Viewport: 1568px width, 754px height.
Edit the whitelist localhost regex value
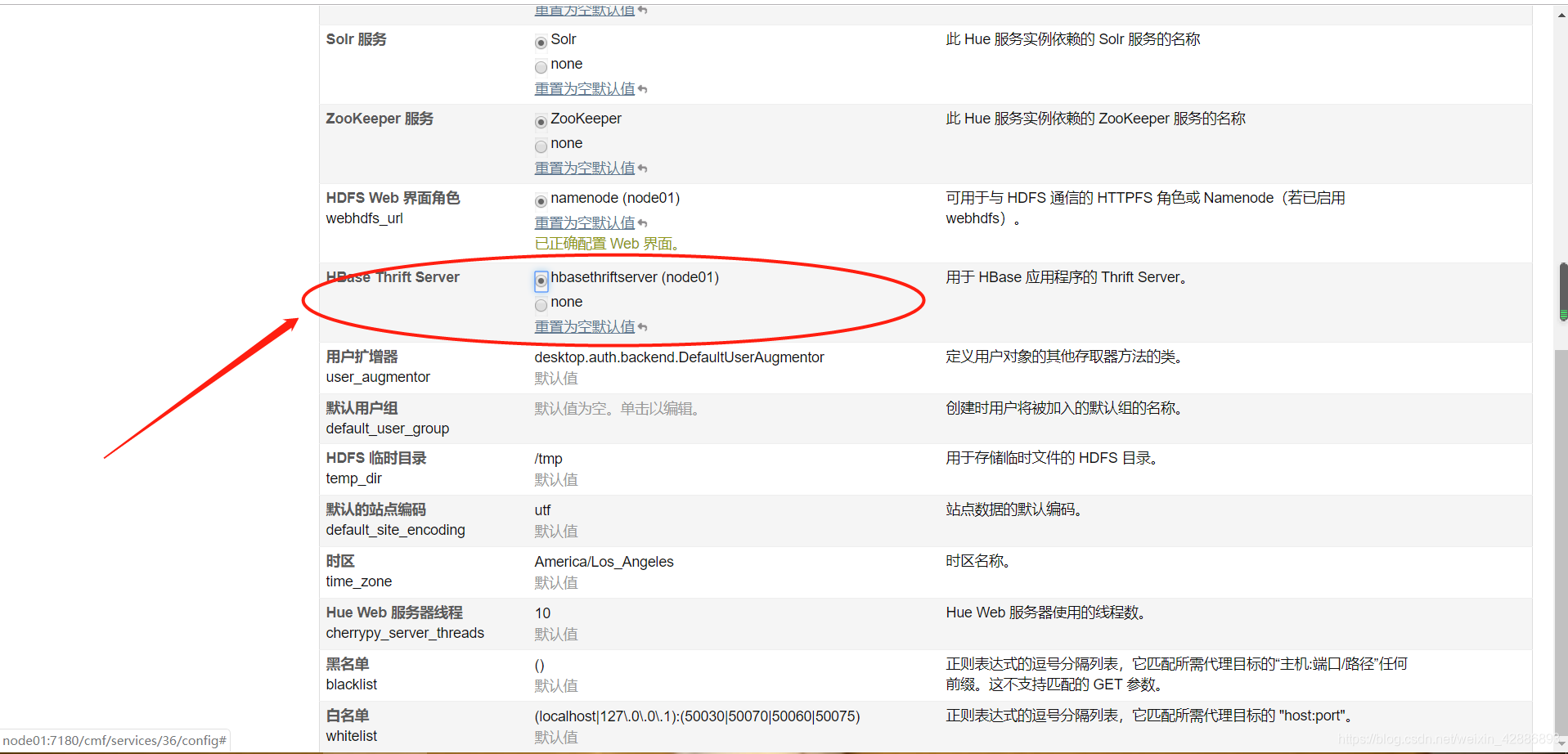pos(697,716)
